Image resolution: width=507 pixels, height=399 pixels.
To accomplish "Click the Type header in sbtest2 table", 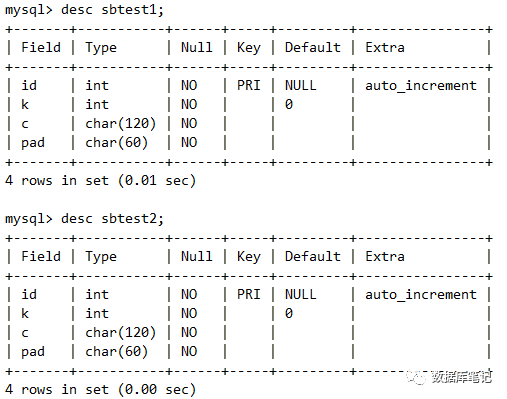I will coord(101,257).
